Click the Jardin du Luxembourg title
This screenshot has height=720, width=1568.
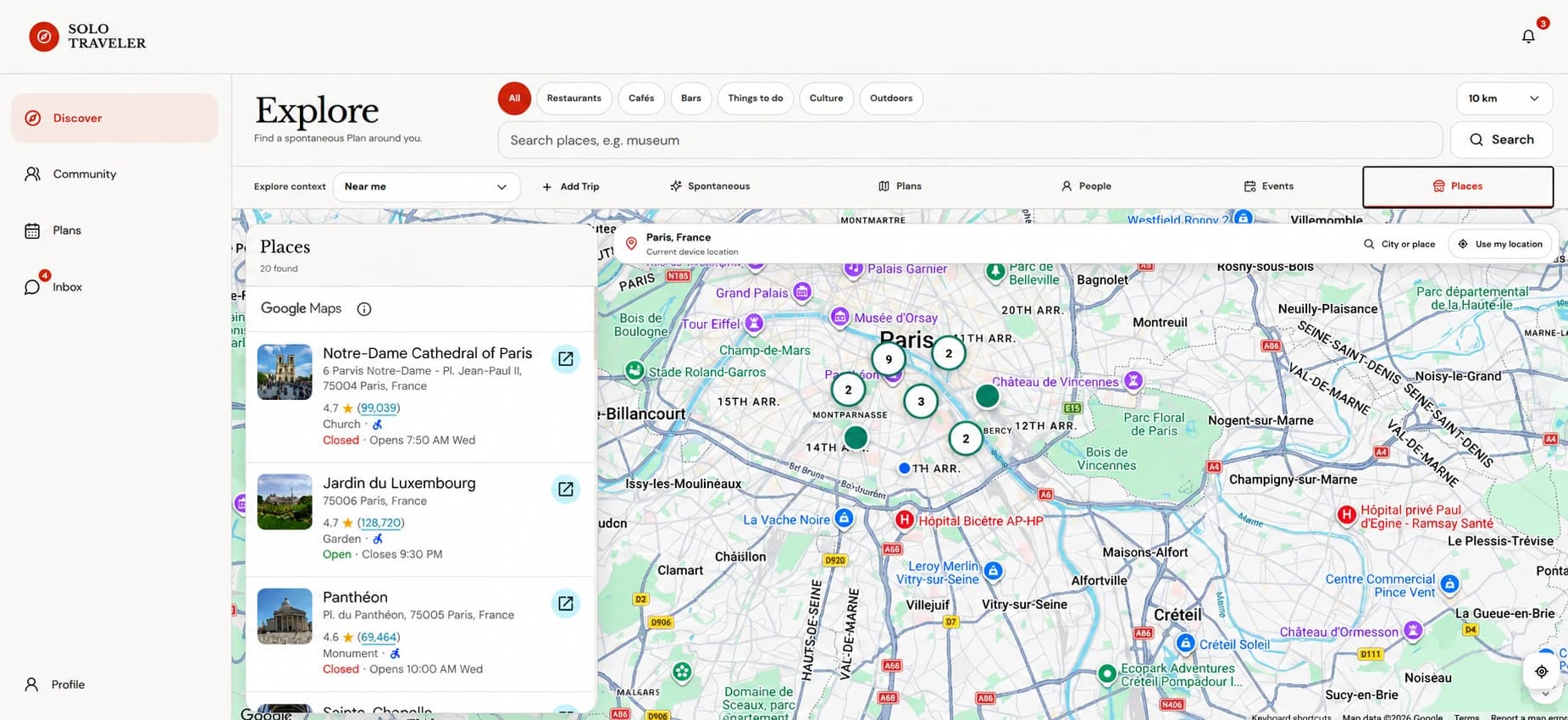pyautogui.click(x=399, y=483)
